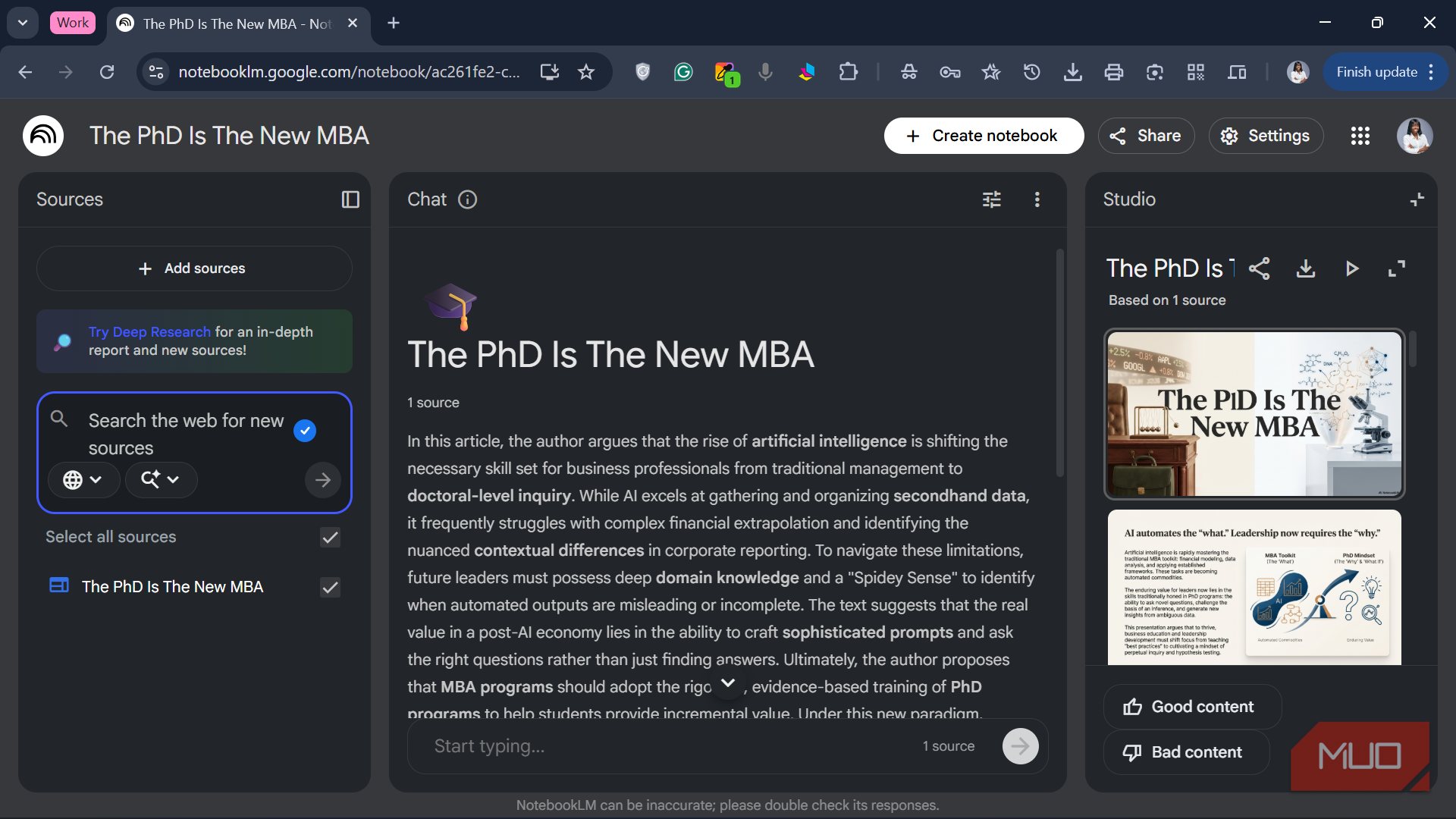1456x819 pixels.
Task: Click Studio panel vertical scrollbar
Action: click(1413, 348)
